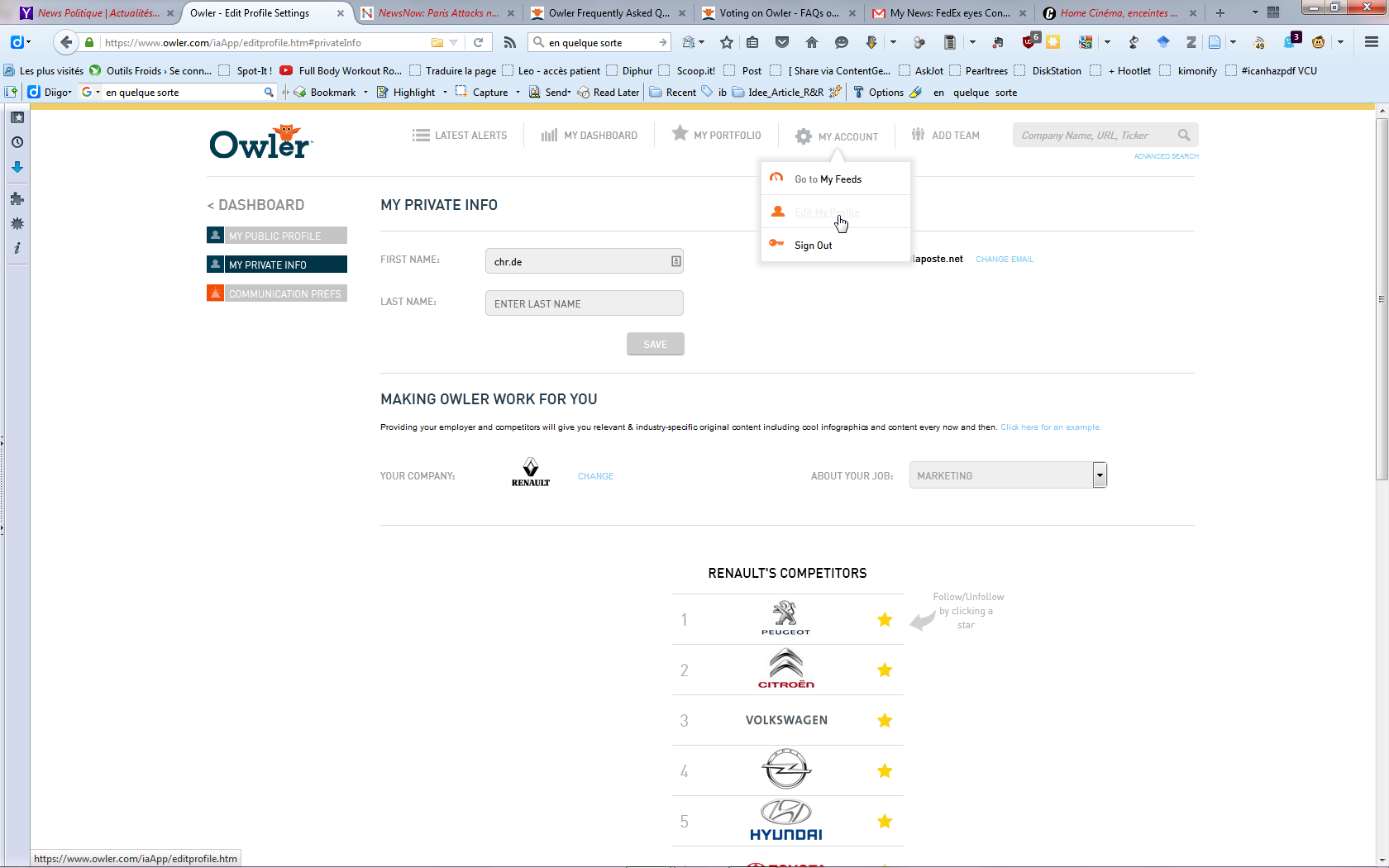The image size is (1389, 868).
Task: Click the Save button
Action: [x=656, y=344]
